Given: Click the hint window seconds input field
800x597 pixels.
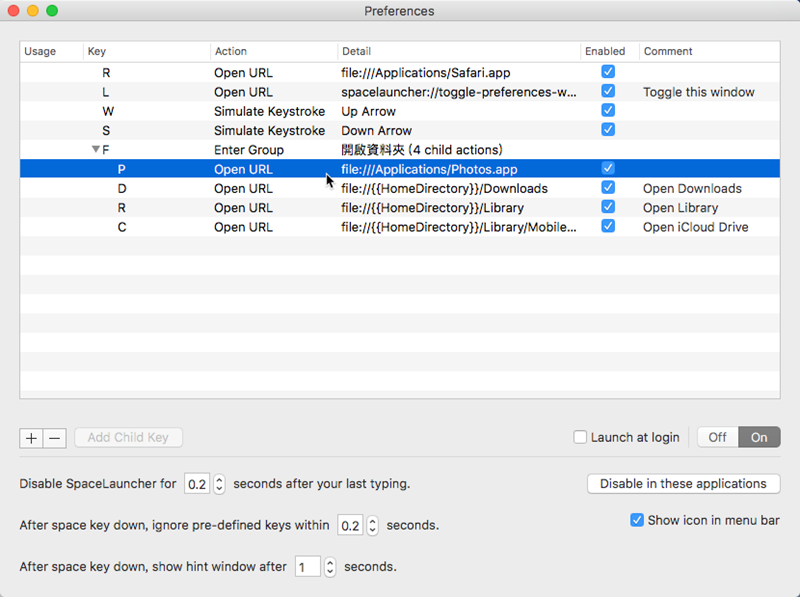Looking at the screenshot, I should (x=307, y=567).
